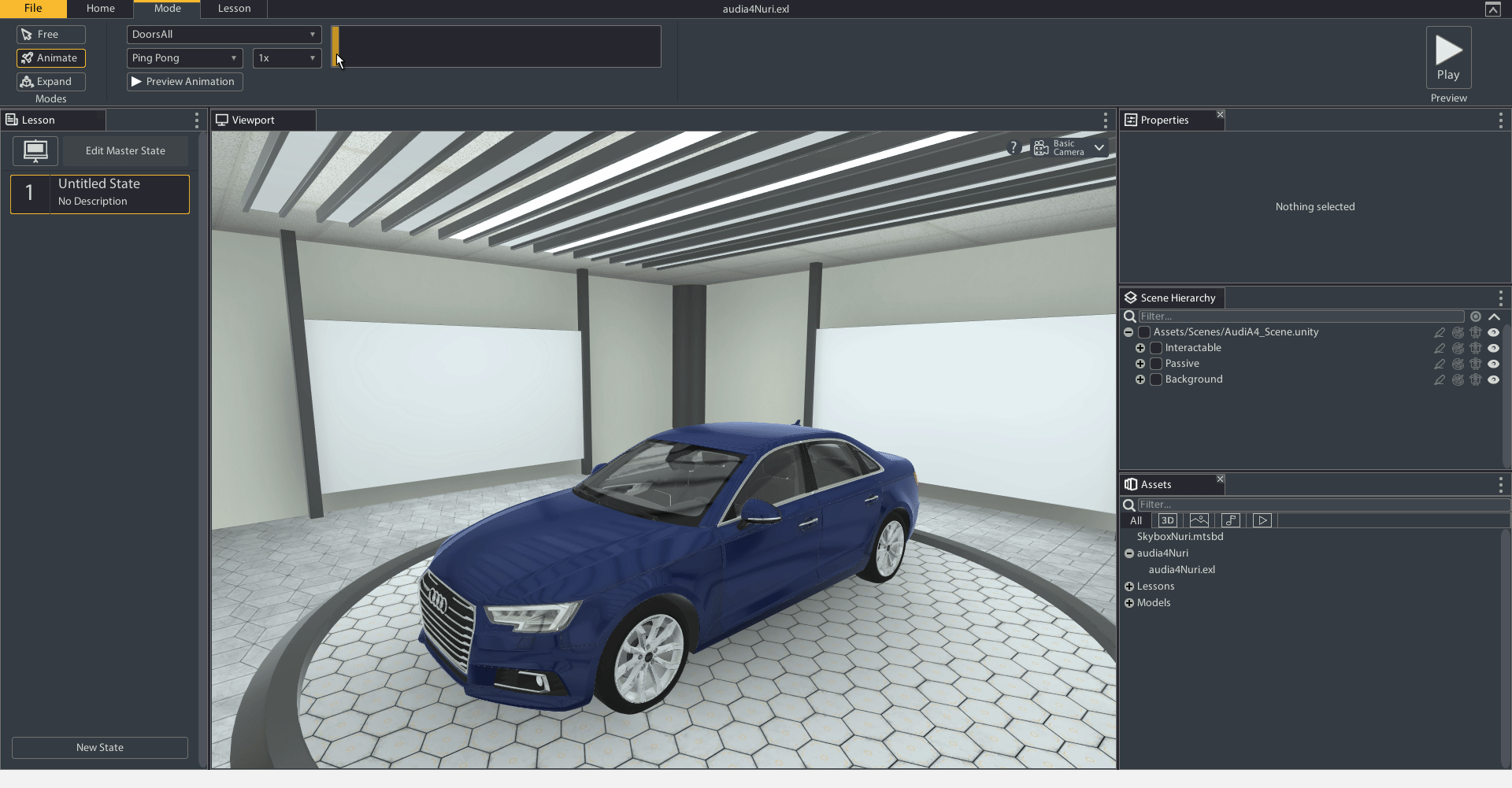Image resolution: width=1512 pixels, height=788 pixels.
Task: Toggle Animate mode
Action: click(x=51, y=58)
